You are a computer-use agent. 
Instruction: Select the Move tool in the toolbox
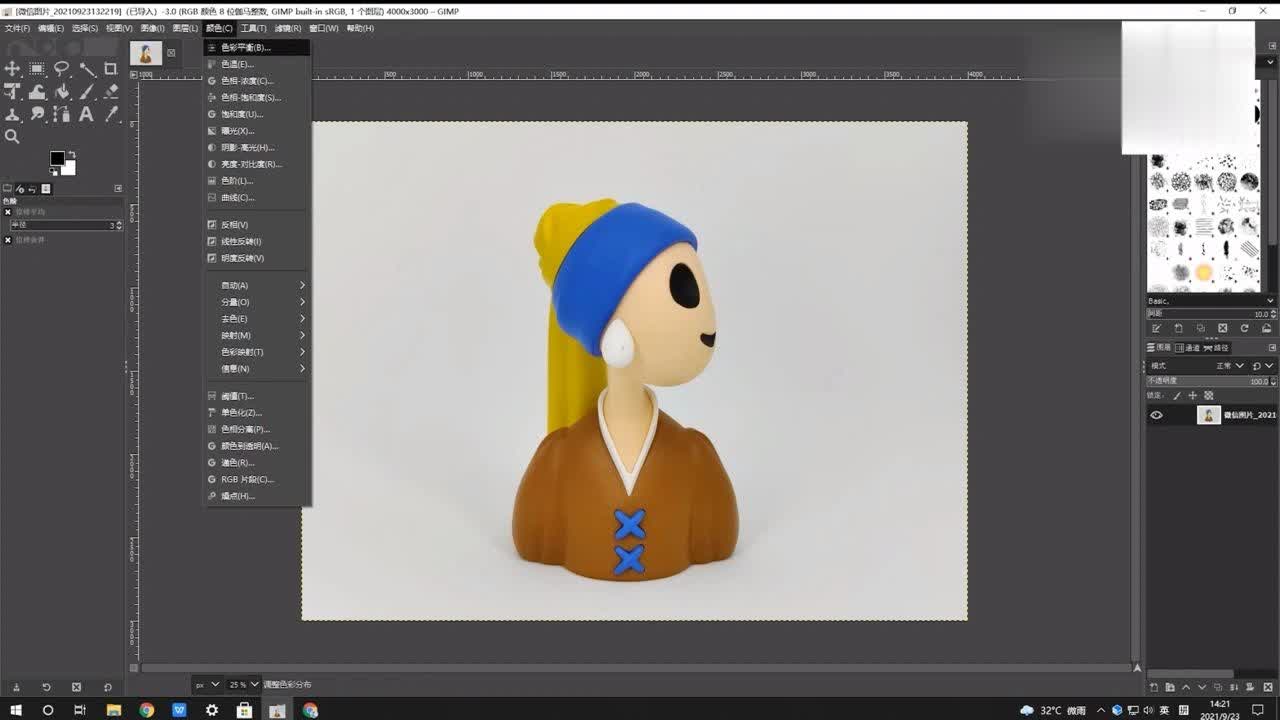(12, 69)
